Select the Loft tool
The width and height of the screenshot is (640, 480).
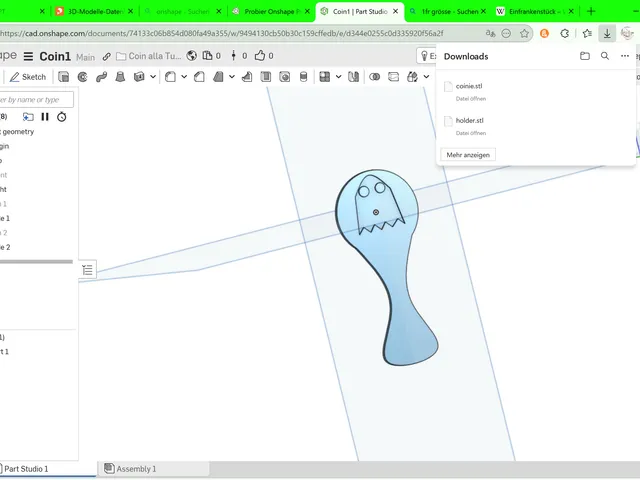pos(120,77)
